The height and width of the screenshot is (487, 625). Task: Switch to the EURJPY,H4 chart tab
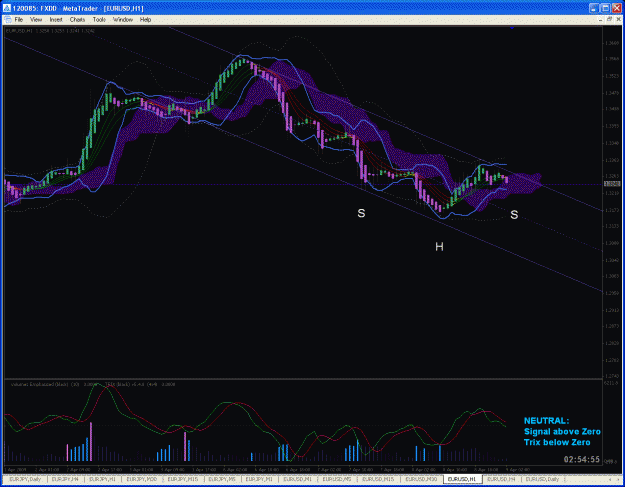pos(65,479)
